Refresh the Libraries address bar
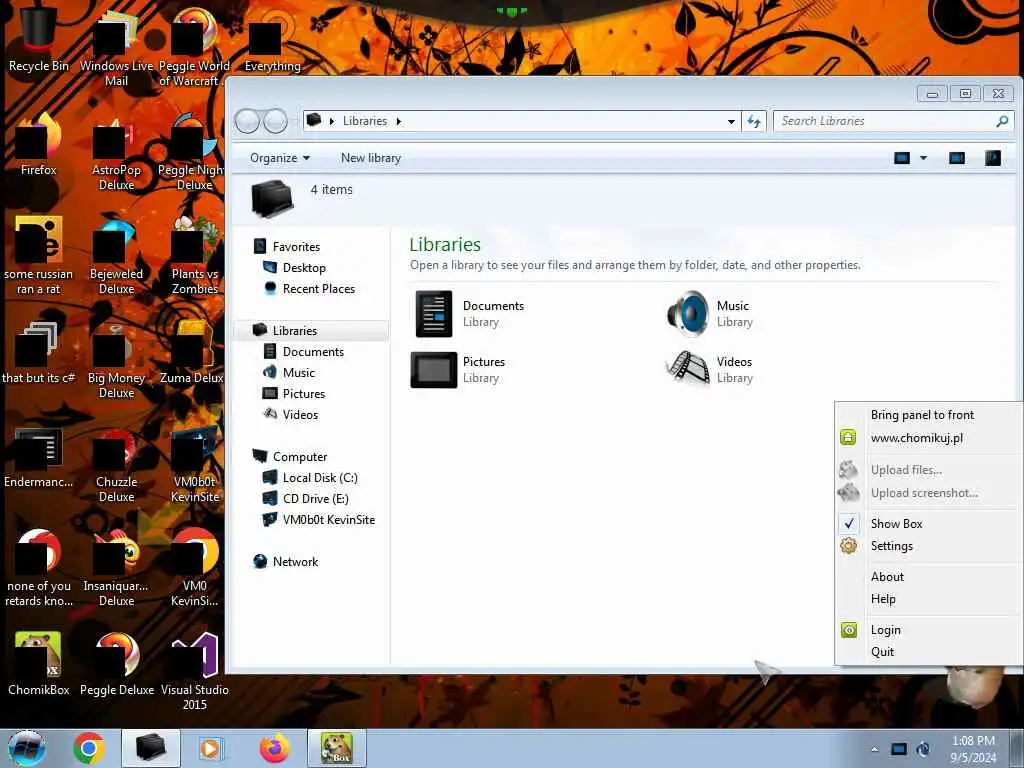 (x=754, y=121)
